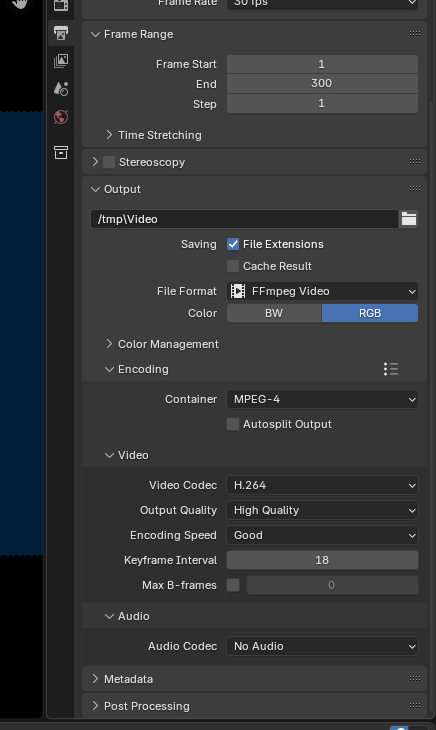This screenshot has height=730, width=436.
Task: Enable the Stereoscopy checkbox
Action: pyautogui.click(x=109, y=162)
